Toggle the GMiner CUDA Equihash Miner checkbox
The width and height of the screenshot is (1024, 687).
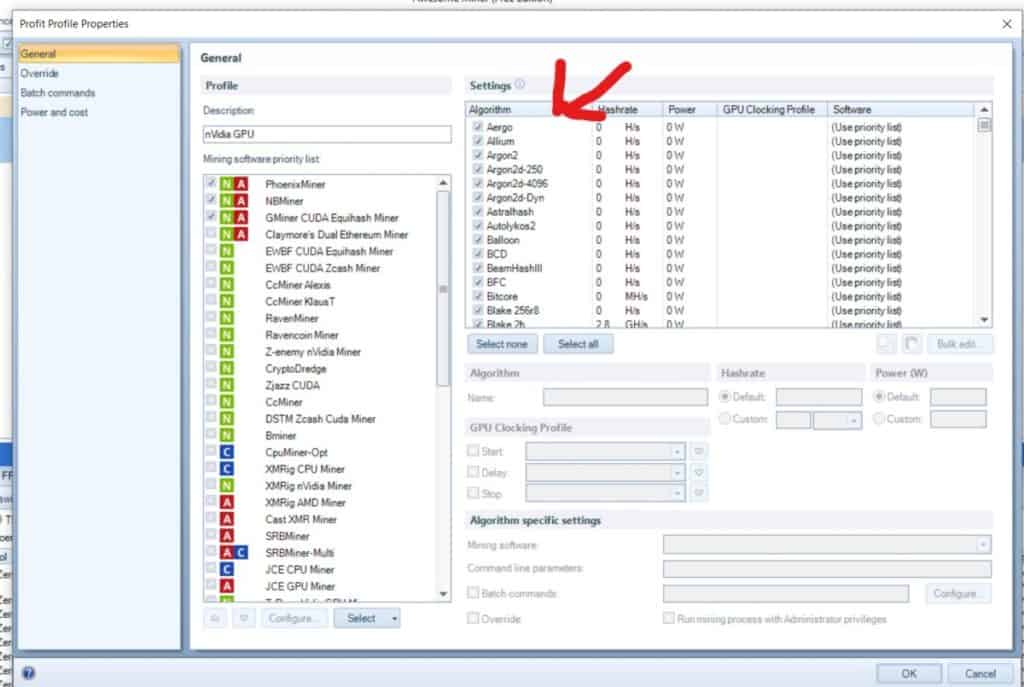[x=211, y=216]
